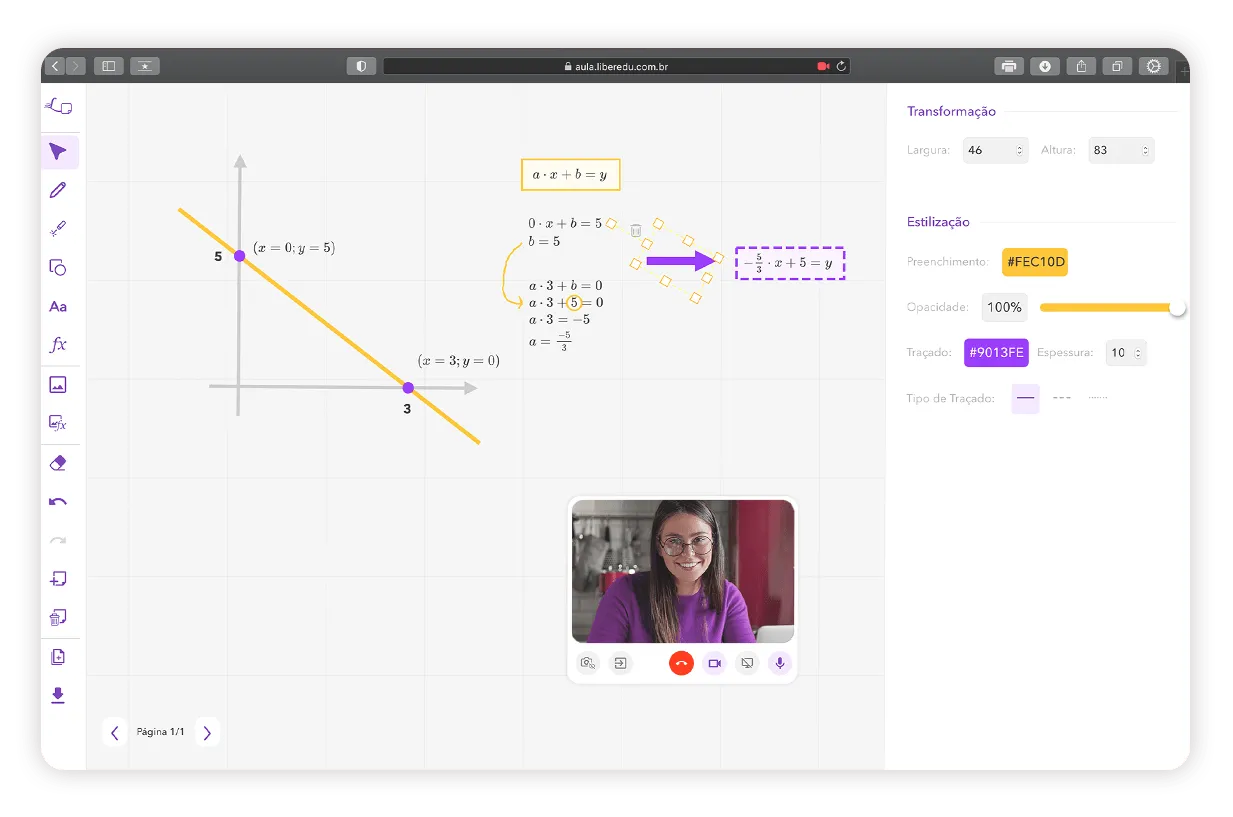This screenshot has width=1233, height=817.
Task: Click the insert image tool
Action: (x=58, y=385)
